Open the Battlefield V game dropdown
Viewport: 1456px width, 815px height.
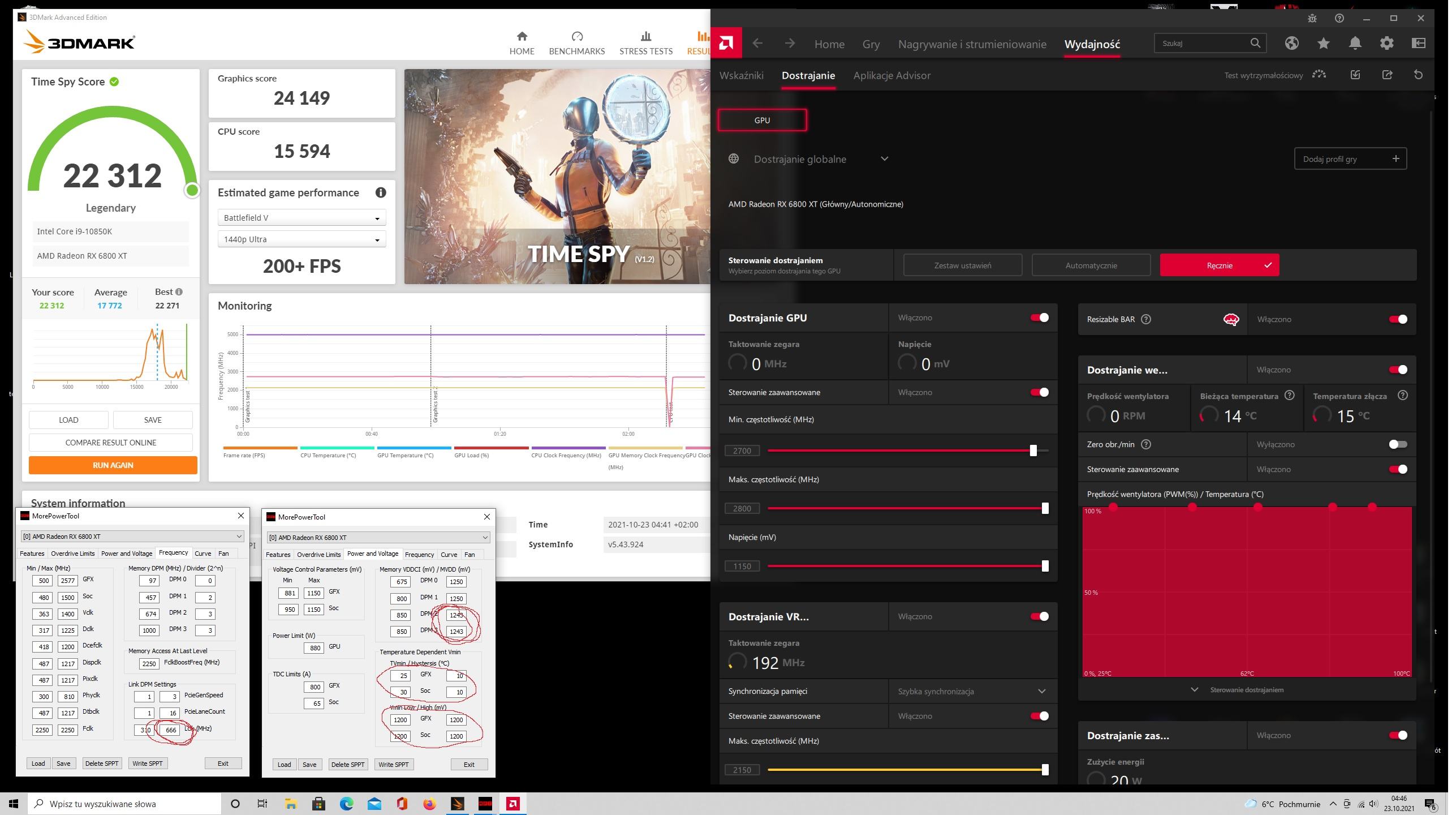[x=301, y=218]
